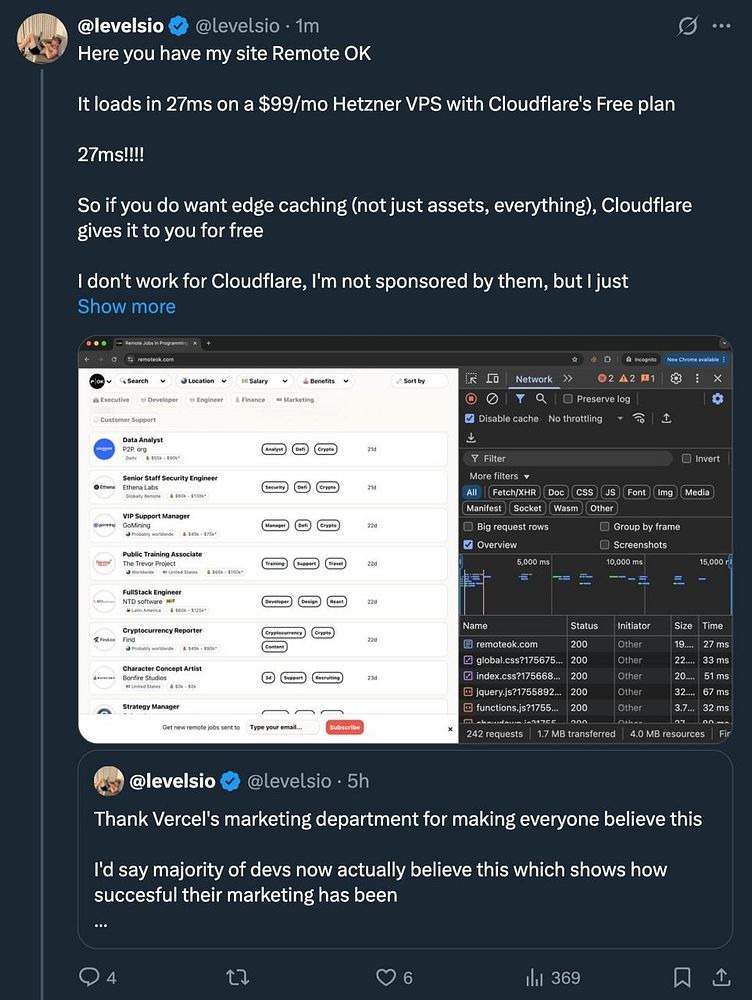Viewport: 752px width, 1000px height.
Task: Check the Invert filter checkbox
Action: (686, 459)
